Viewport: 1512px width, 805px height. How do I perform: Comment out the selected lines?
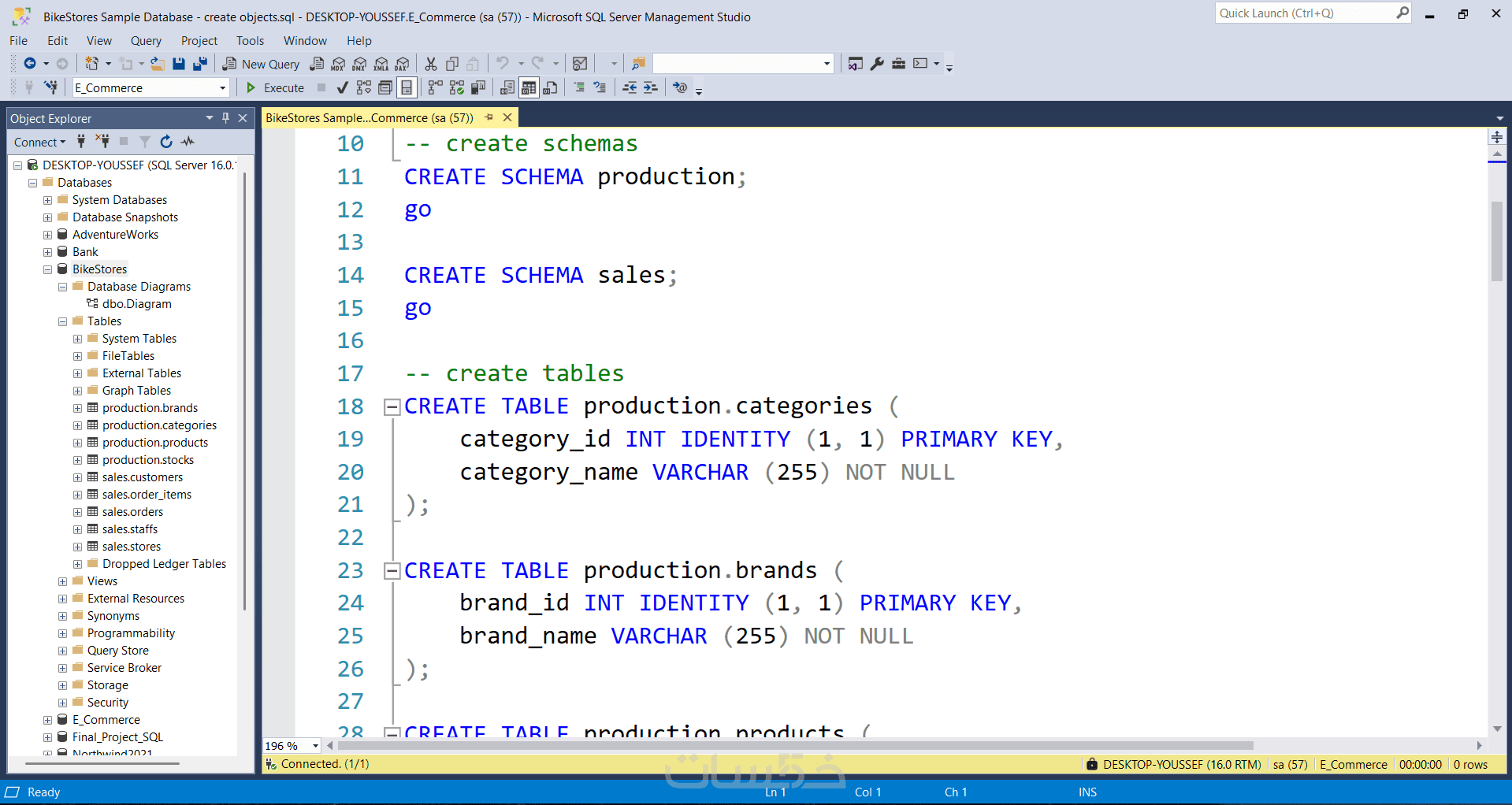[579, 87]
